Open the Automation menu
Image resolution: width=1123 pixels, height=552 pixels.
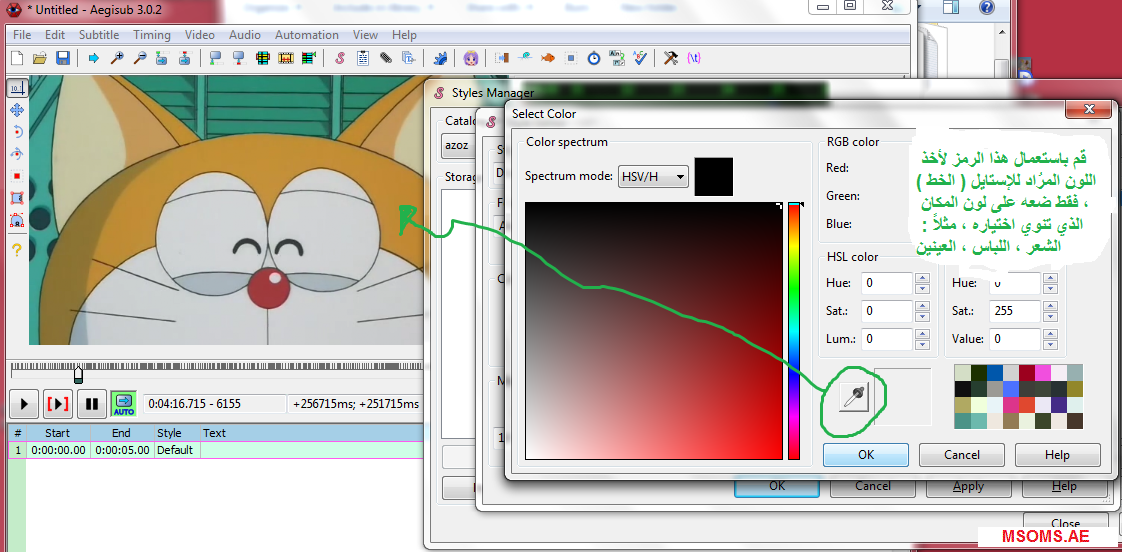point(306,35)
